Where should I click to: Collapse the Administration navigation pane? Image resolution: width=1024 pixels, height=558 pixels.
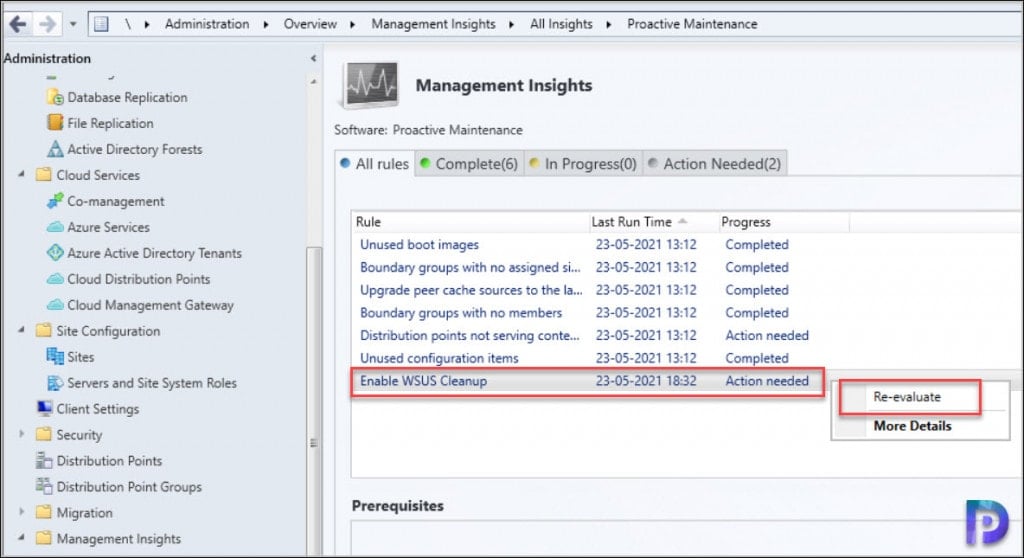click(x=313, y=58)
